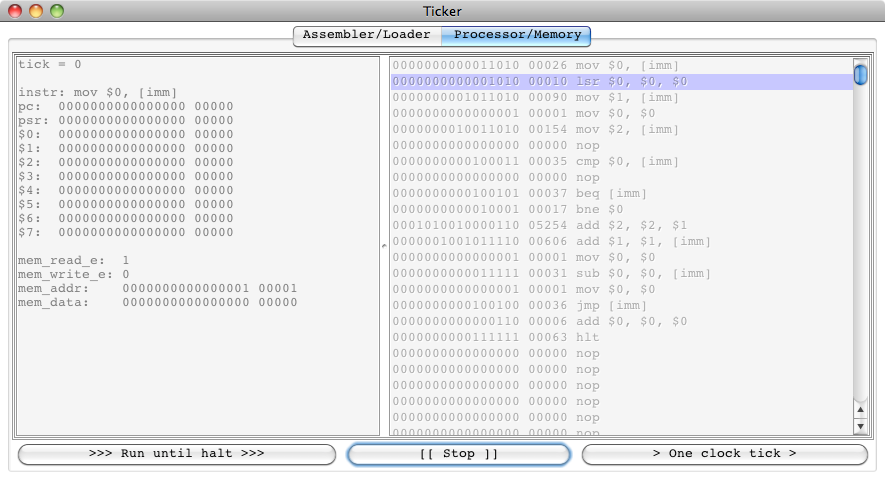The image size is (885, 483).
Task: Click the memory scrollbar down arrow
Action: point(860,426)
